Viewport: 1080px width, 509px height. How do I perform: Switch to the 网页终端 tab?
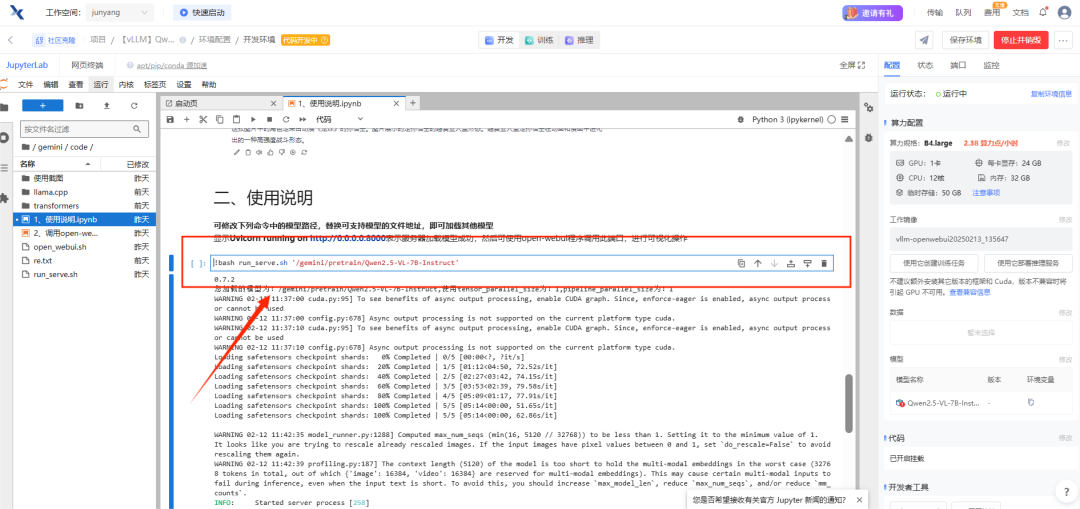87,65
